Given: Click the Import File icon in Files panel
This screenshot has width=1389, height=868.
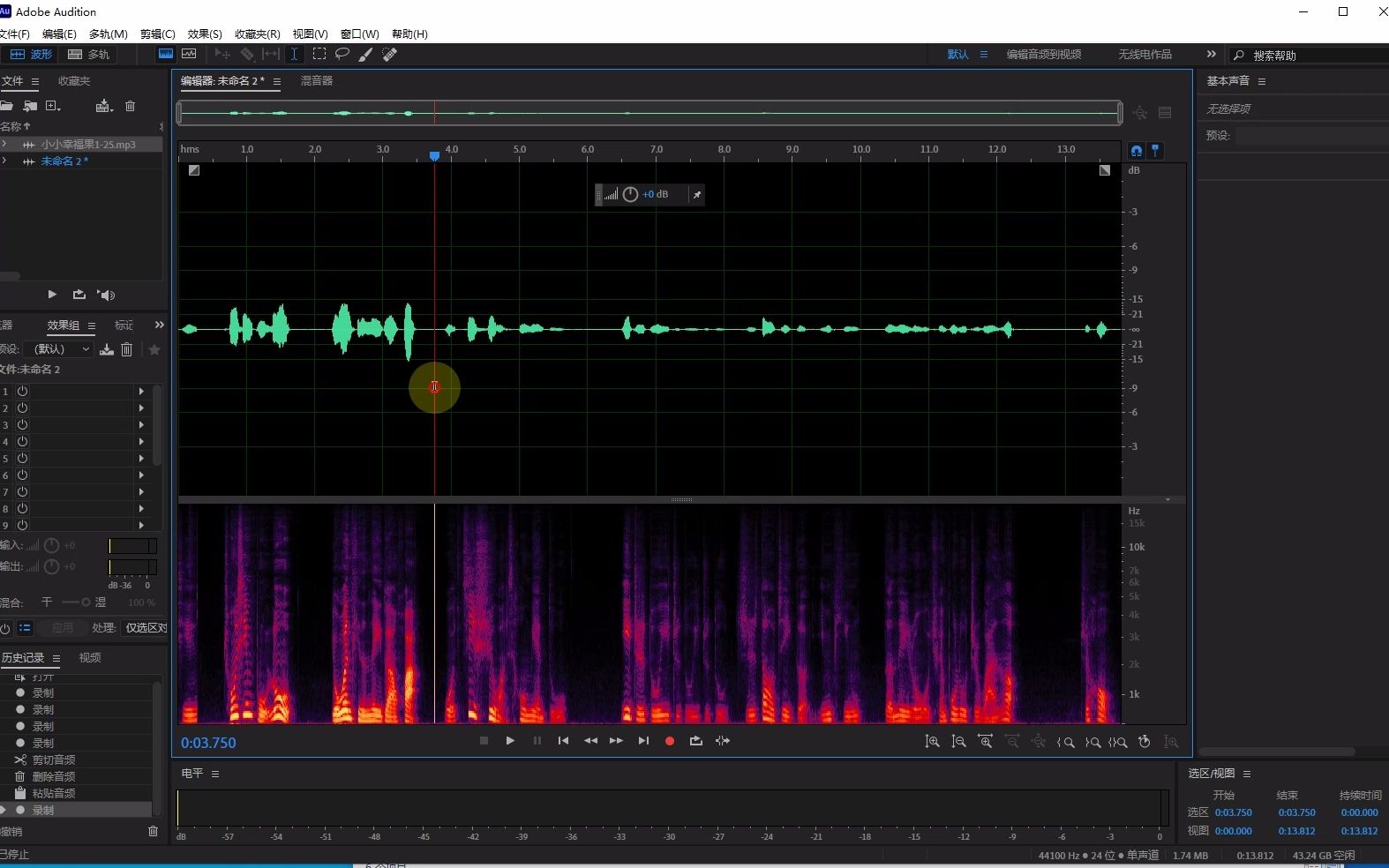Looking at the screenshot, I should click(30, 106).
